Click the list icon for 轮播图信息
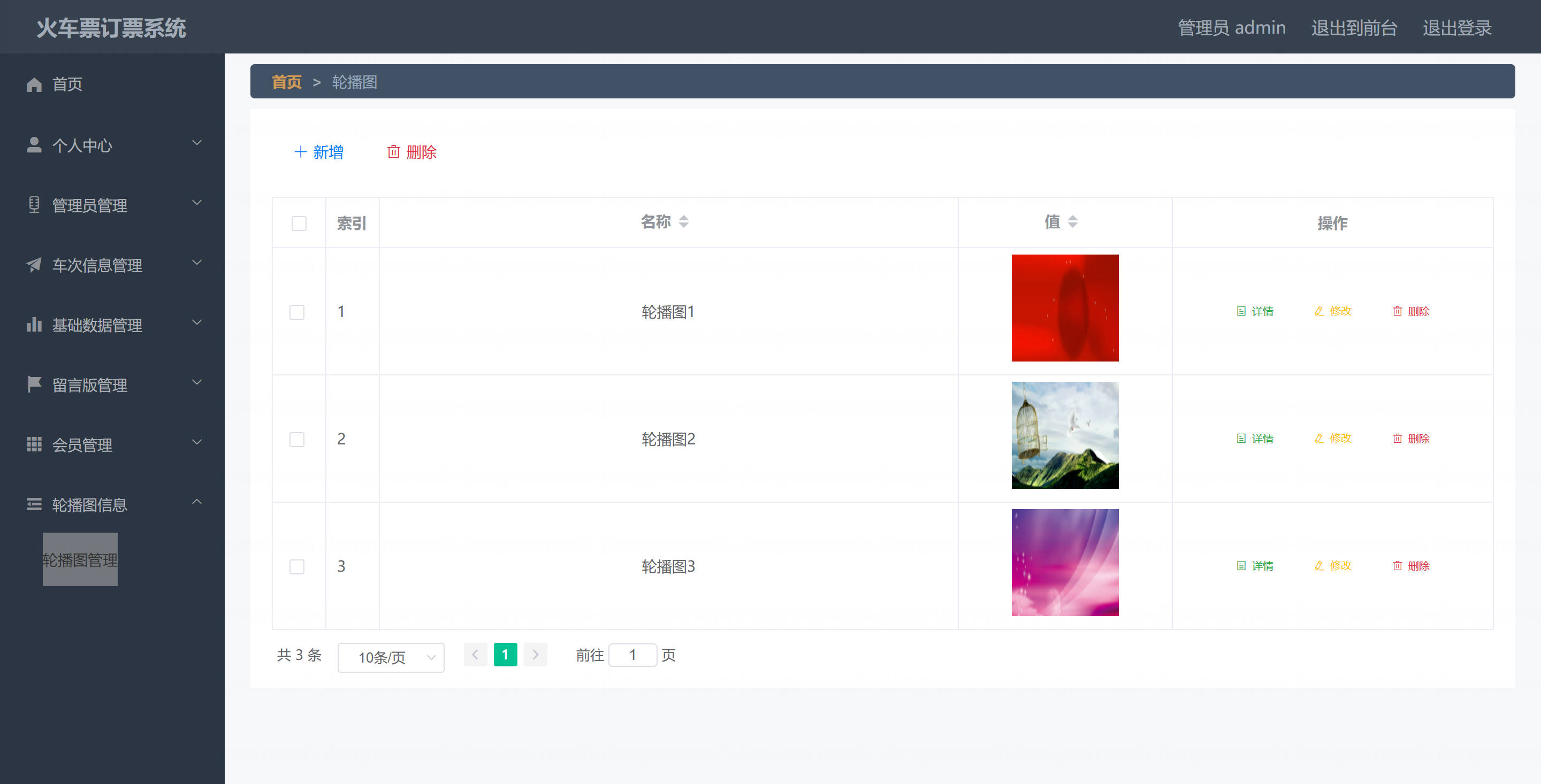Image resolution: width=1541 pixels, height=784 pixels. pyautogui.click(x=34, y=504)
